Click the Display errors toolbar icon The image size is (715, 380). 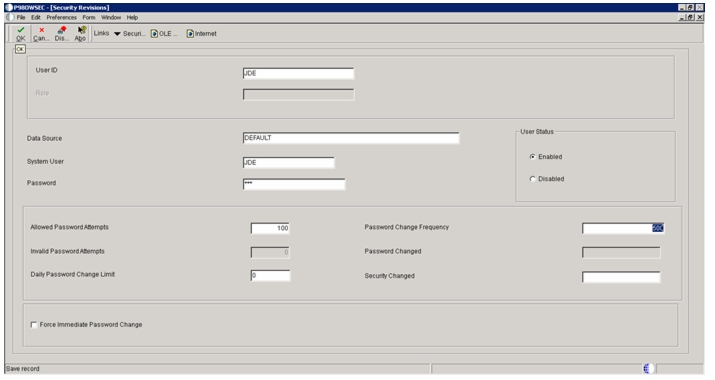pyautogui.click(x=62, y=30)
